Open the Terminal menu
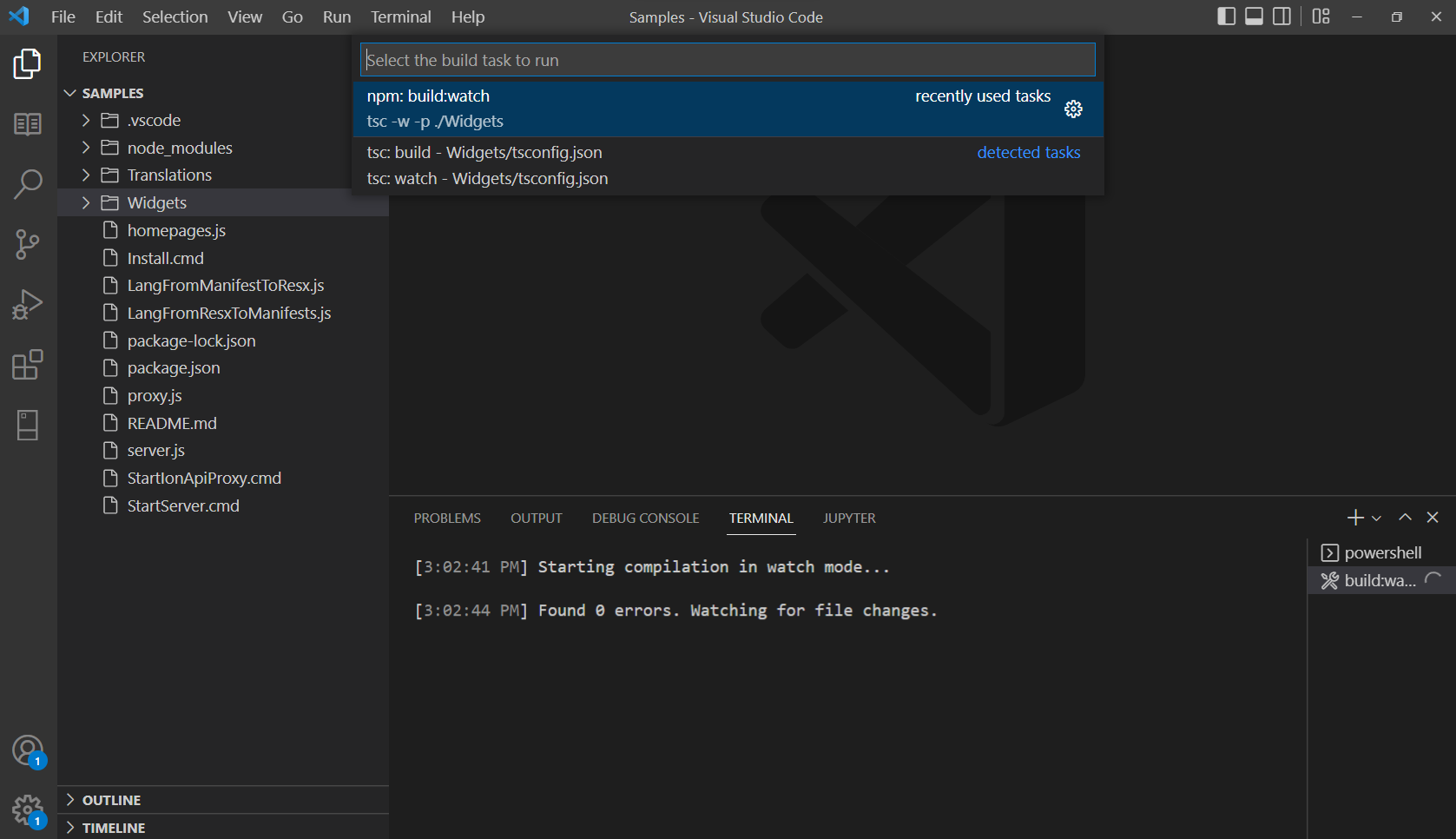Screen dimensions: 1456x839 coord(401,17)
